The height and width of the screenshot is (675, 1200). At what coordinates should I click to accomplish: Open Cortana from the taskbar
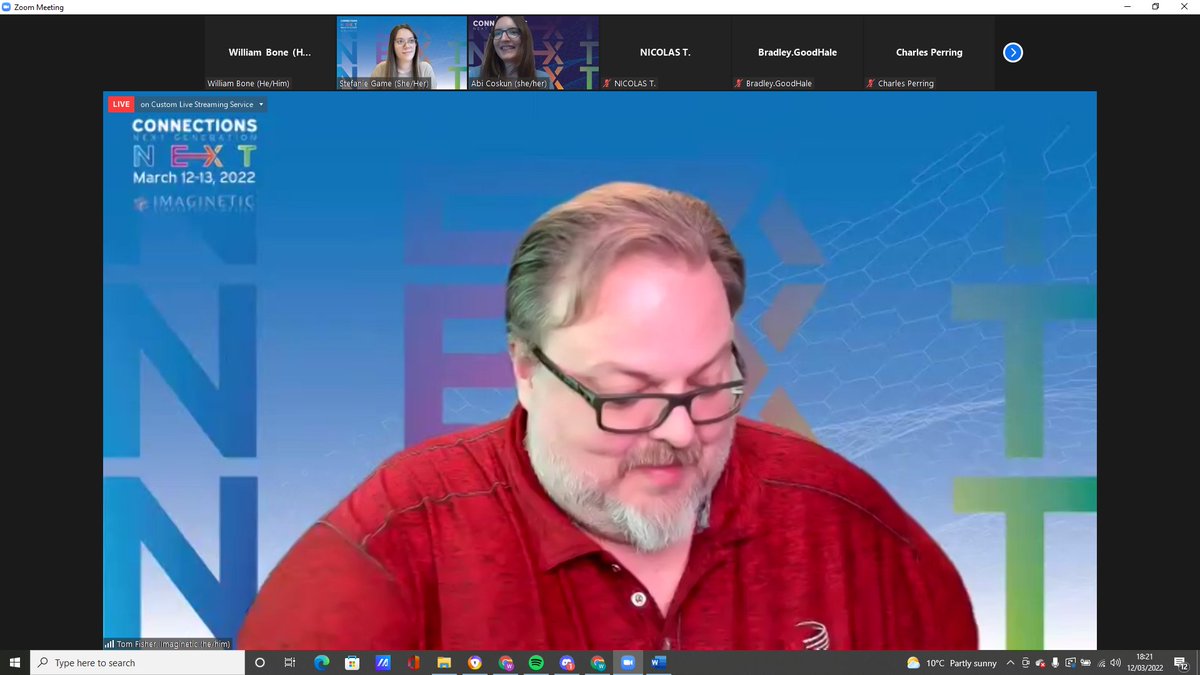(260, 662)
